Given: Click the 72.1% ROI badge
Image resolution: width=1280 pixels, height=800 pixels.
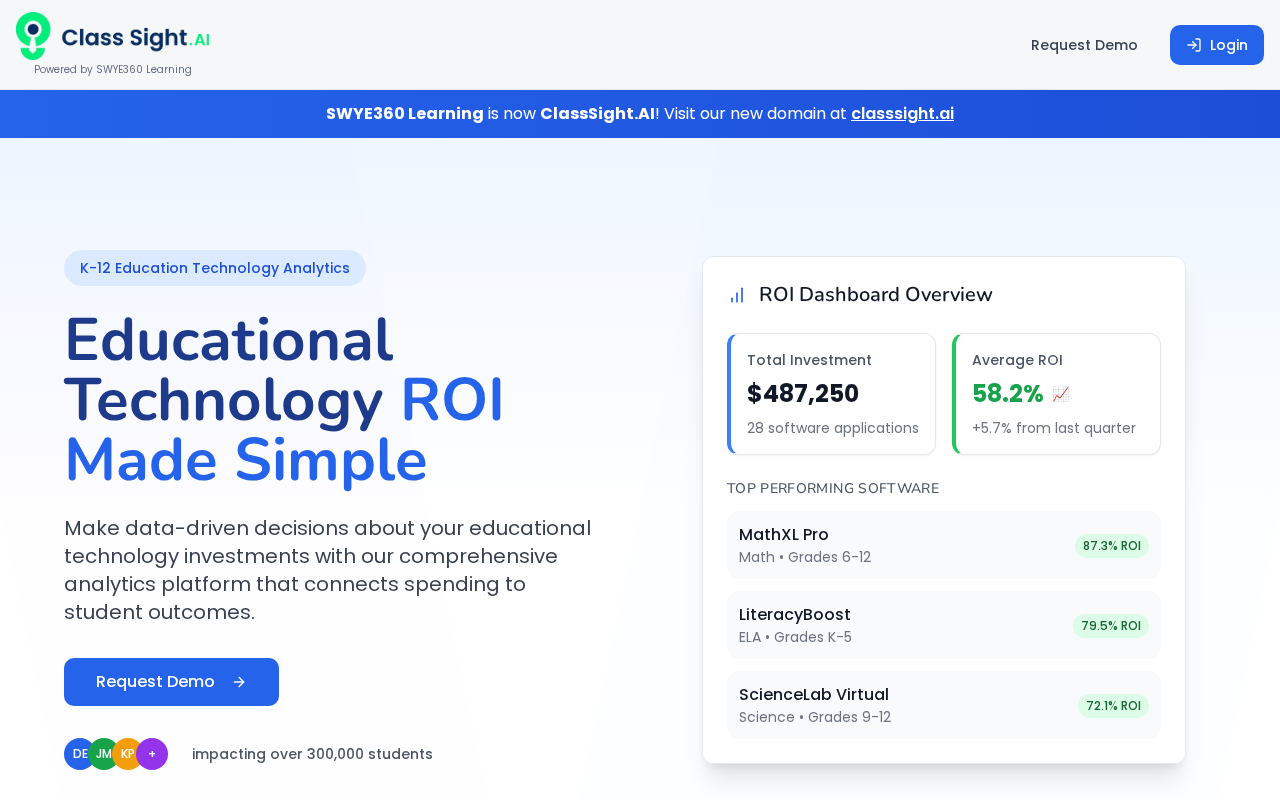Looking at the screenshot, I should coord(1113,706).
